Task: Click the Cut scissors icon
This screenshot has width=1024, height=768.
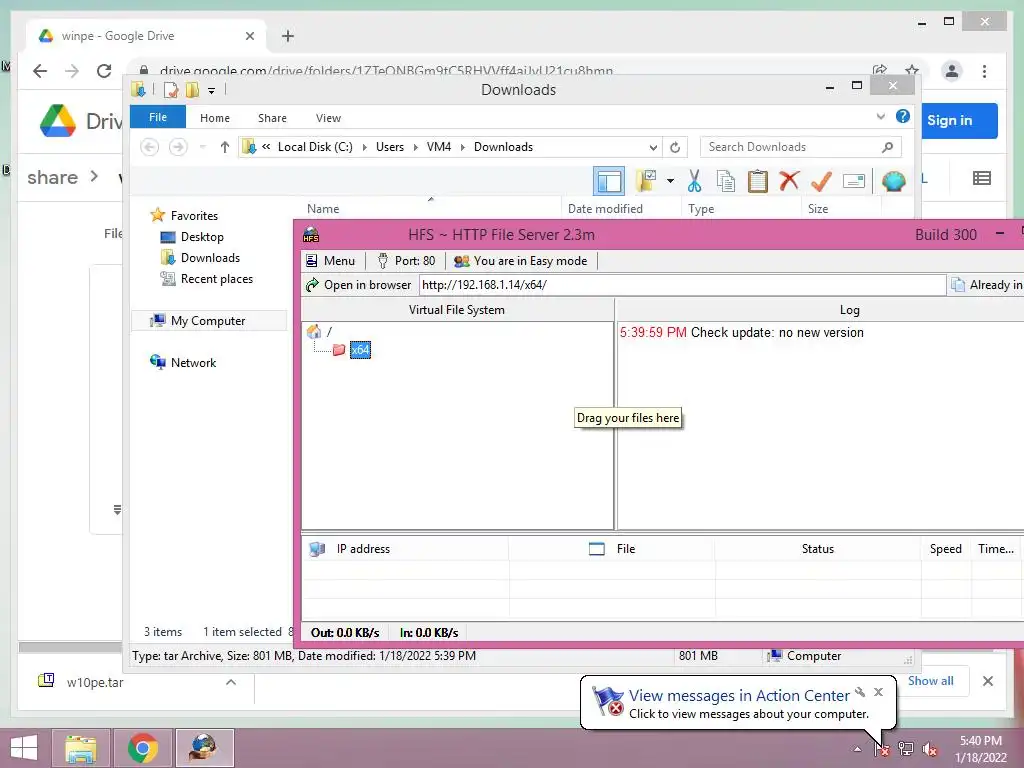Action: (694, 181)
